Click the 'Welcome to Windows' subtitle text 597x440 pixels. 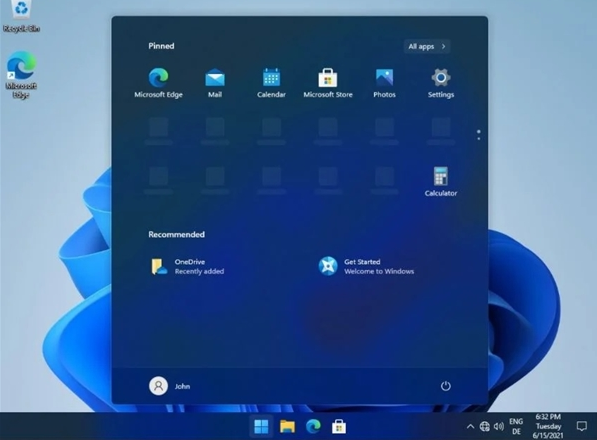pos(379,271)
